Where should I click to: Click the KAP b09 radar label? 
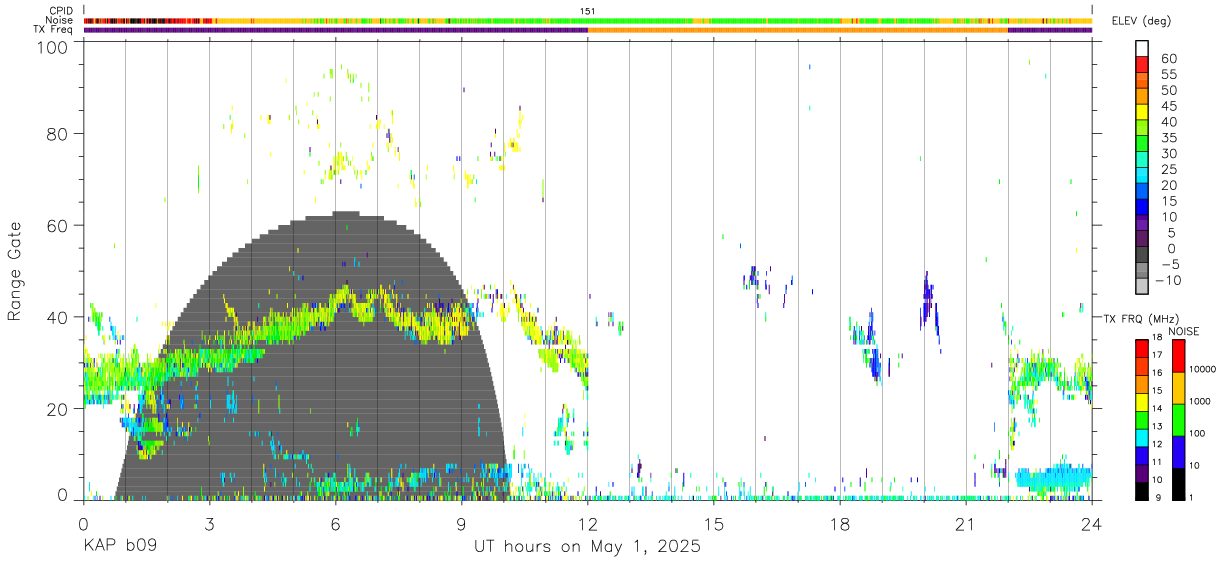tap(119, 547)
